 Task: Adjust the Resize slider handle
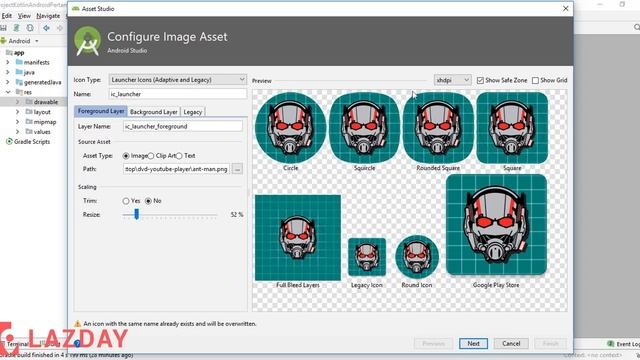tap(137, 214)
